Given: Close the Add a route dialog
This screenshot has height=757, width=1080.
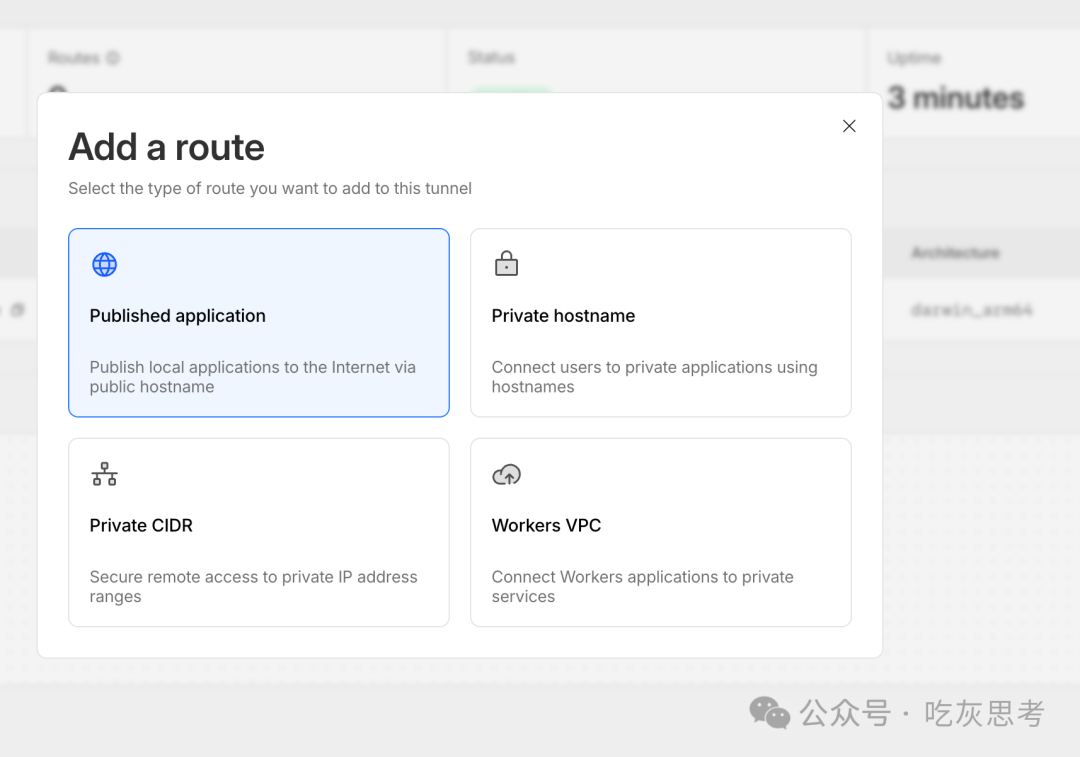Looking at the screenshot, I should [x=849, y=126].
